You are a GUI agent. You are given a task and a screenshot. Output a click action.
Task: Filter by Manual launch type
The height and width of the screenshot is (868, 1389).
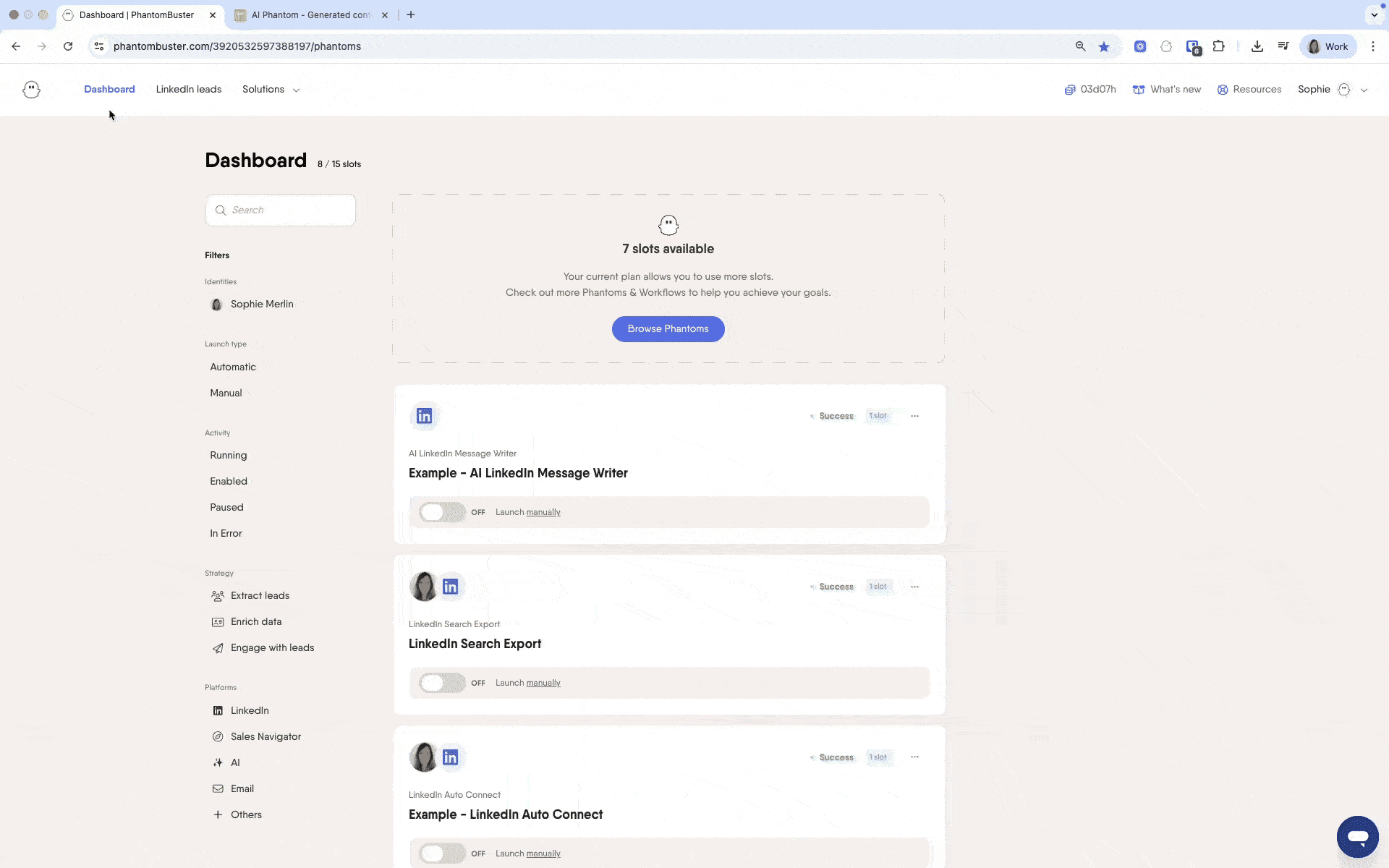tap(226, 393)
